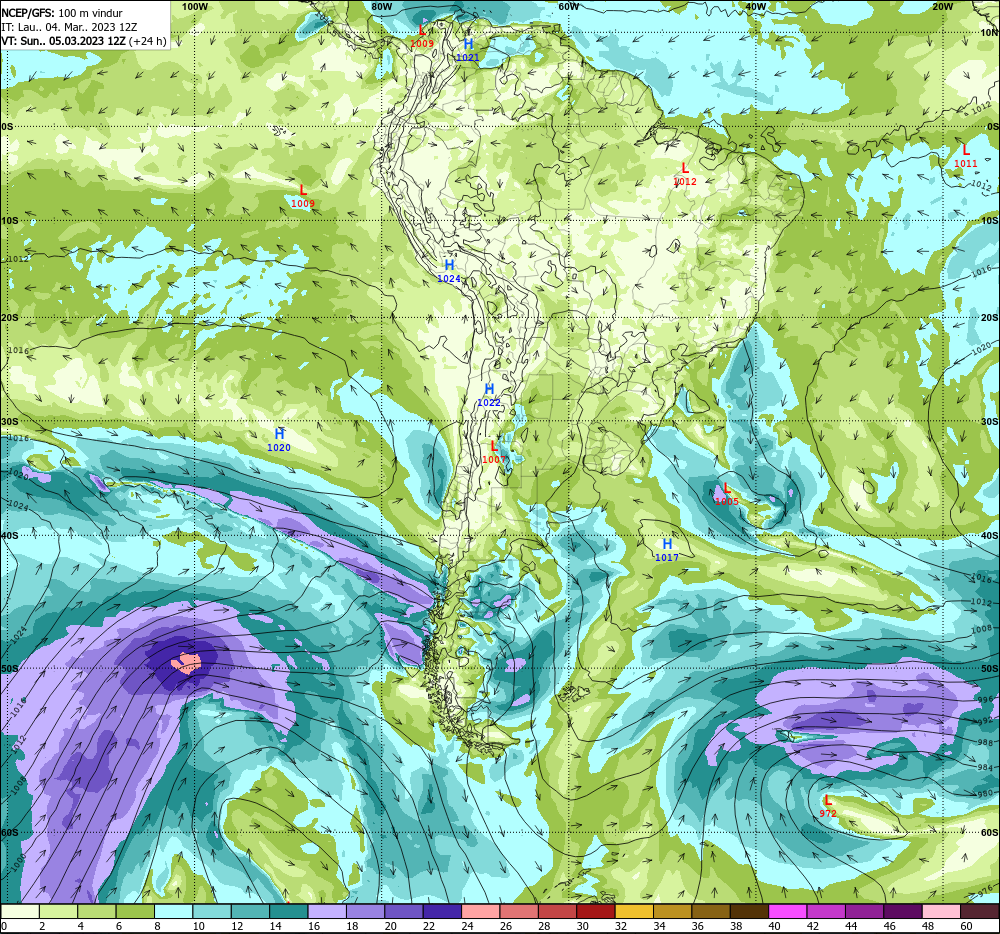Click the lavender swatch between 16 and 18

tap(327, 912)
